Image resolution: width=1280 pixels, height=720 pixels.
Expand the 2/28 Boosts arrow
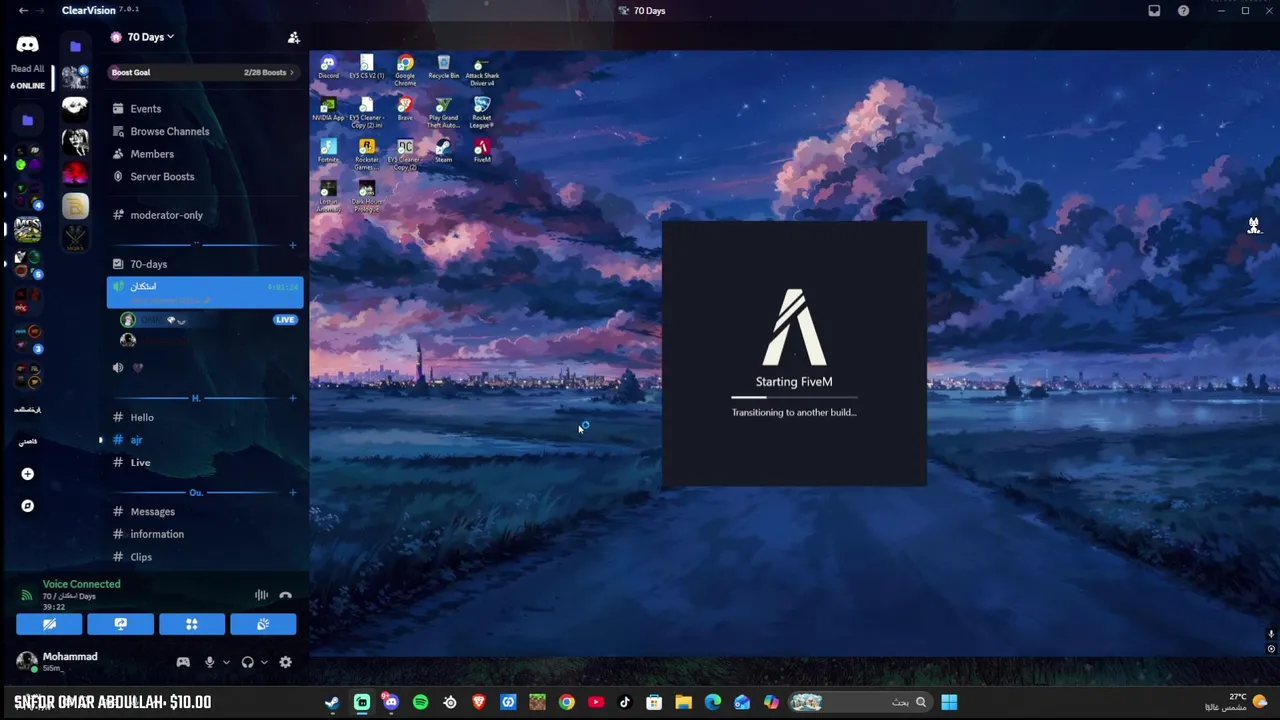(292, 72)
